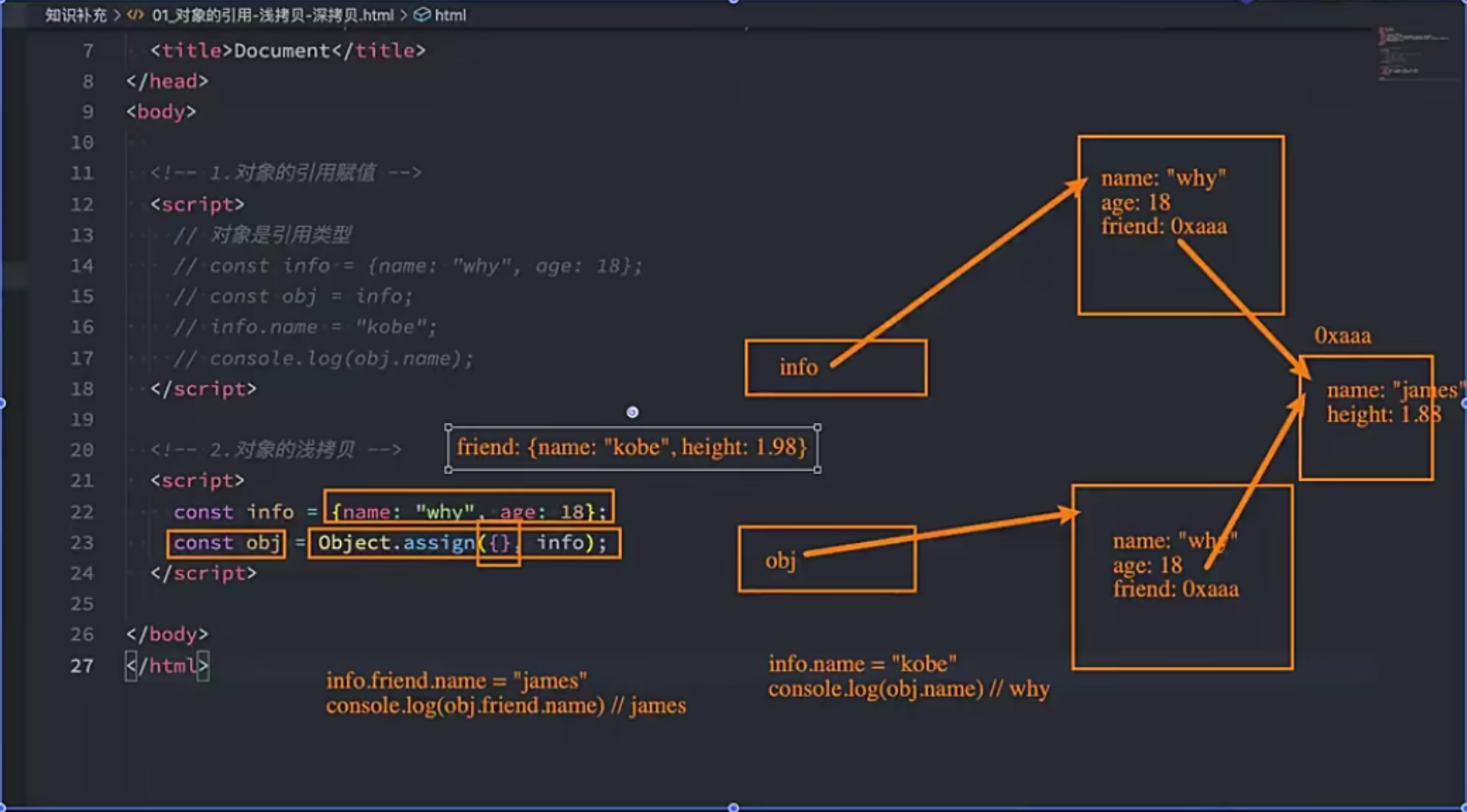Click the HTML file icon in breadcrumb
The image size is (1467, 812).
135,15
